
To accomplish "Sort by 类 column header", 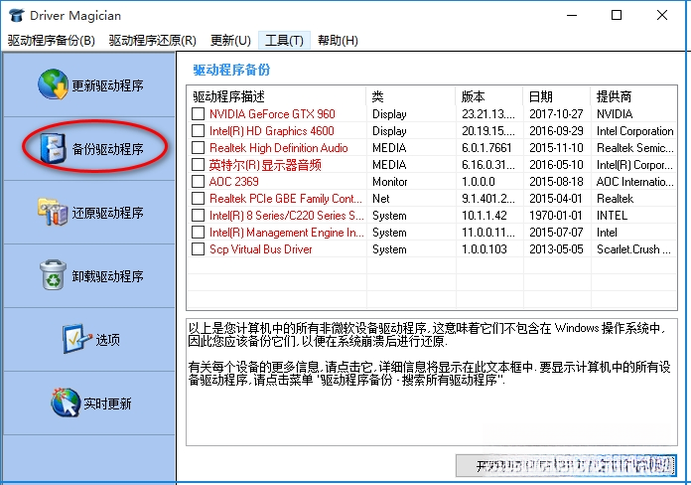I will coord(411,96).
